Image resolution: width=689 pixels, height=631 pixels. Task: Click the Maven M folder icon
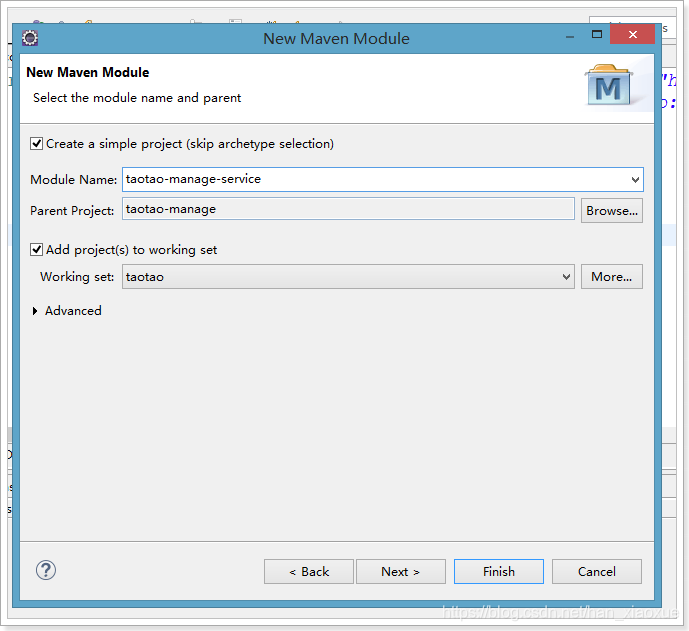click(609, 85)
